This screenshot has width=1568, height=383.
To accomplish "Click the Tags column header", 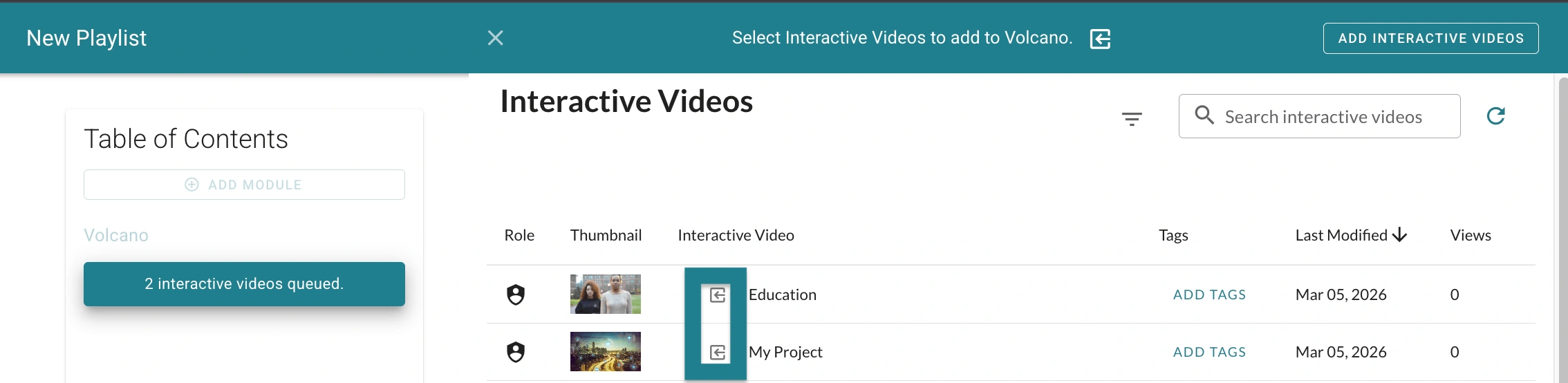I will pos(1173,235).
